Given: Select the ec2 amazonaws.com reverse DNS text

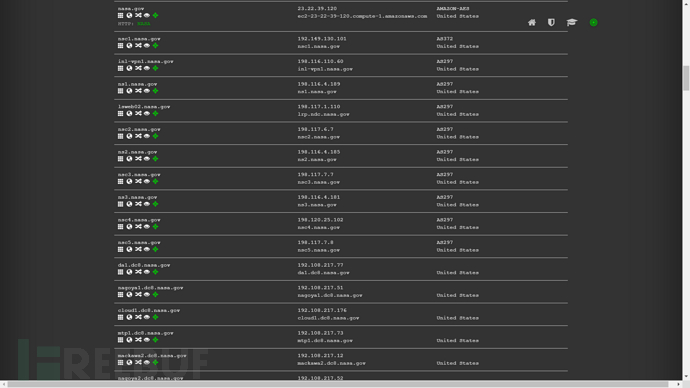Looking at the screenshot, I should coord(362,16).
